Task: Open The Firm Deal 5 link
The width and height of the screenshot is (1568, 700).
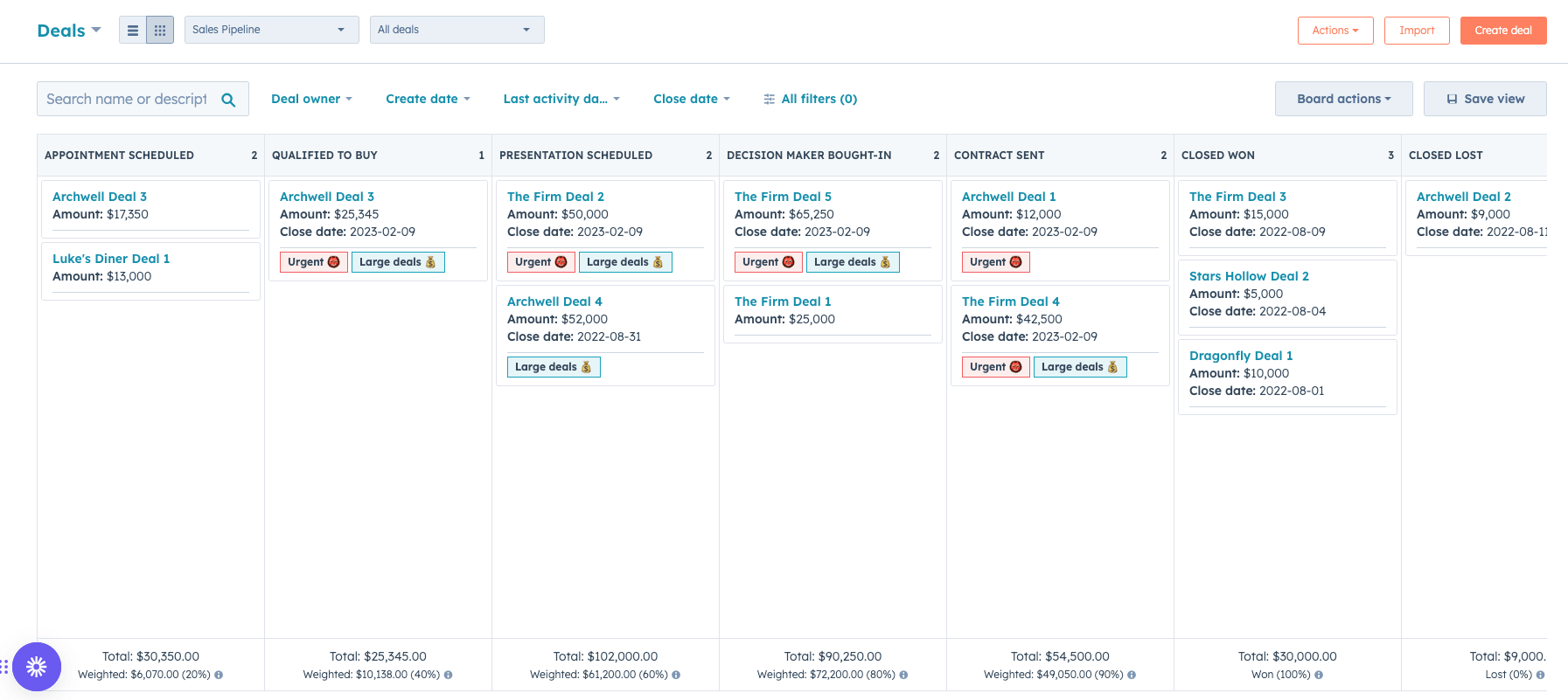Action: 783,197
